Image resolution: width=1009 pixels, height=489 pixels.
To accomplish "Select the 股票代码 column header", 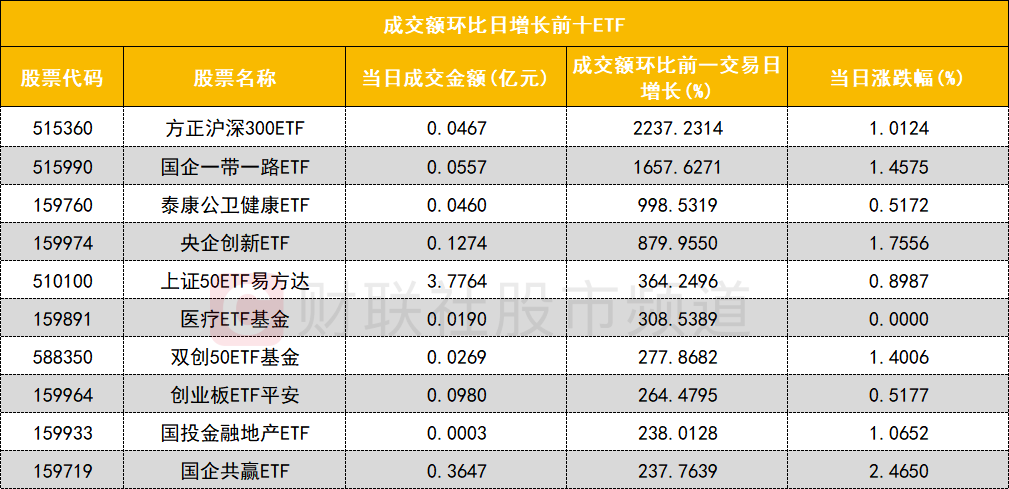I will click(61, 78).
